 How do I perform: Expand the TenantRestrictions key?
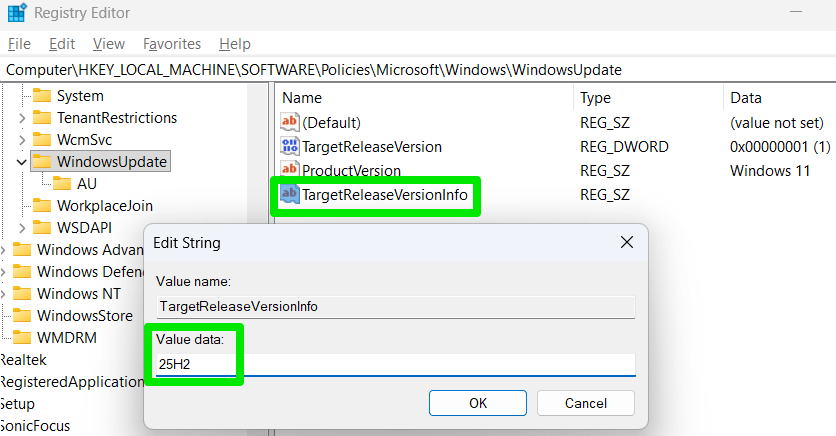coord(22,118)
